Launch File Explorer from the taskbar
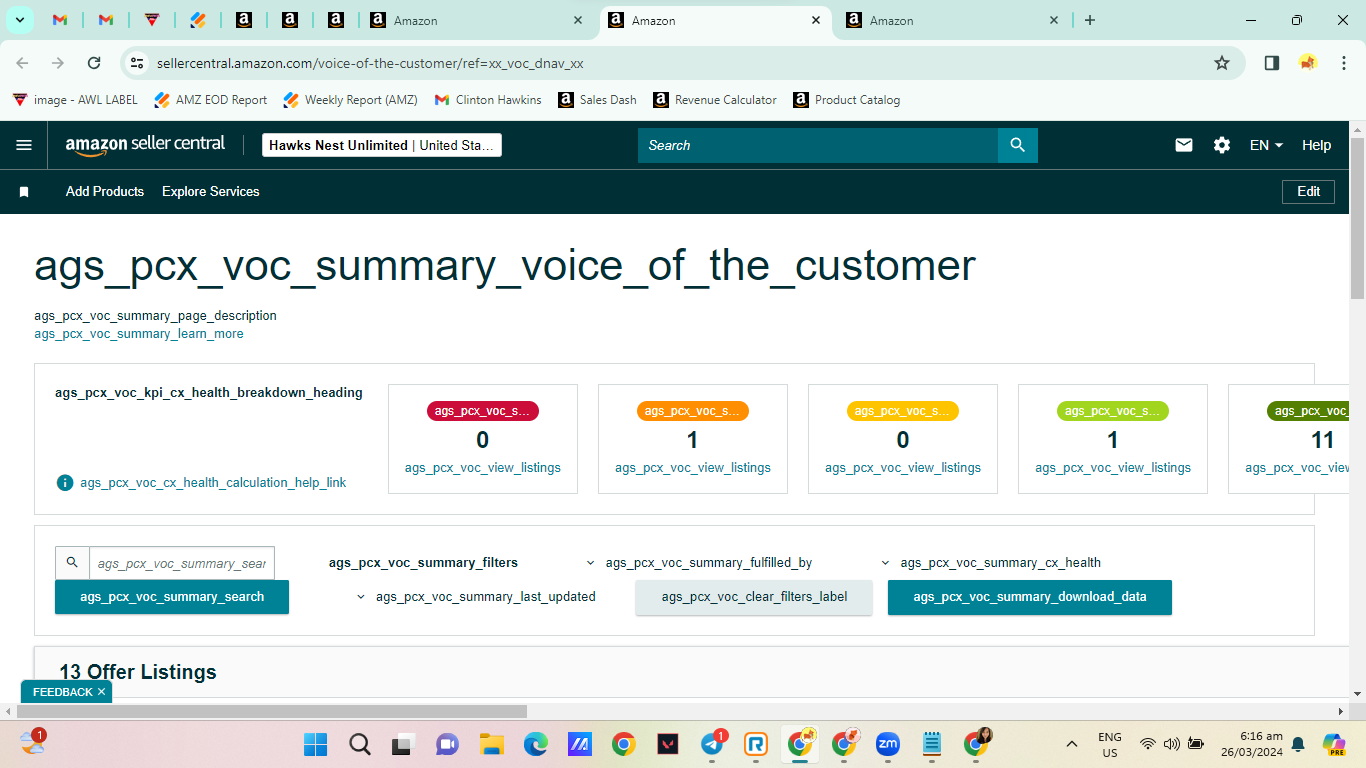This screenshot has width=1366, height=768. coord(491,744)
